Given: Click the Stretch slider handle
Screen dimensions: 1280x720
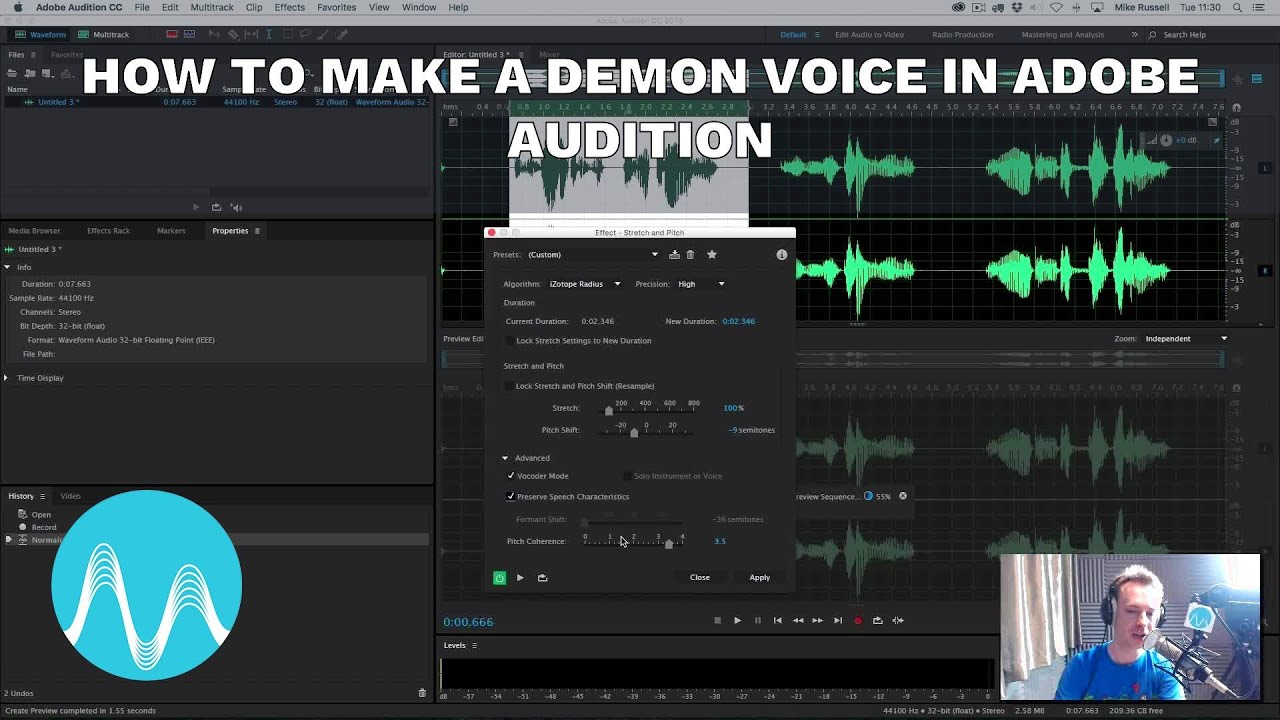Looking at the screenshot, I should point(609,411).
